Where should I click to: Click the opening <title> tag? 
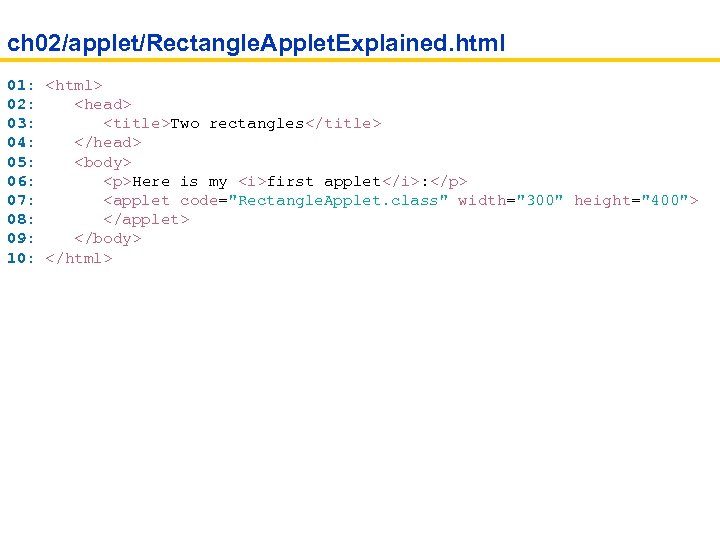(x=137, y=124)
